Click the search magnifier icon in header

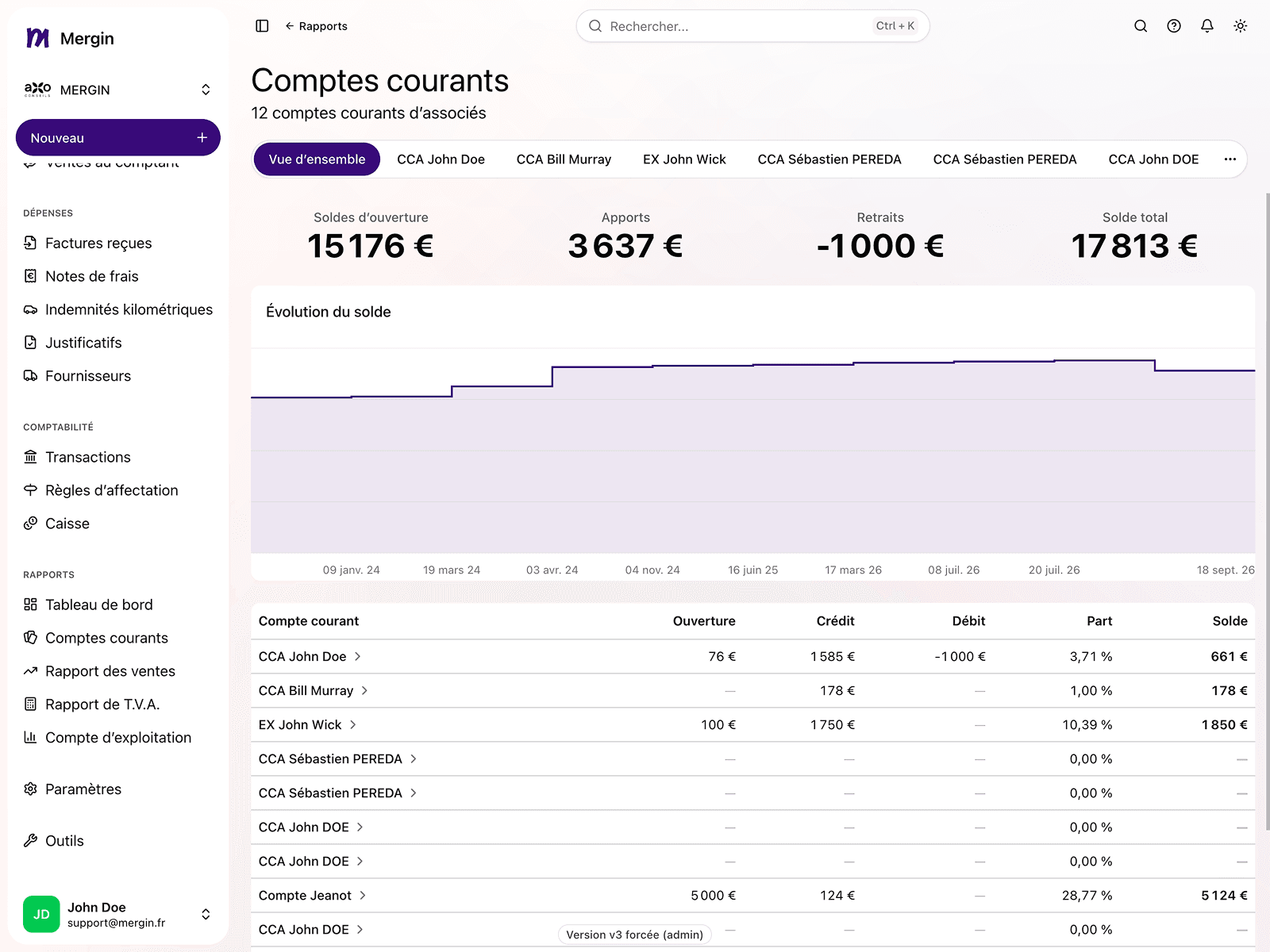pos(1141,26)
